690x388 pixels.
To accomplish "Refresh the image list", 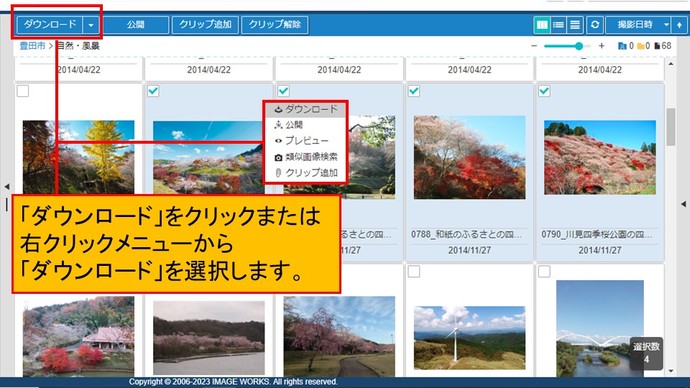I will pos(595,25).
